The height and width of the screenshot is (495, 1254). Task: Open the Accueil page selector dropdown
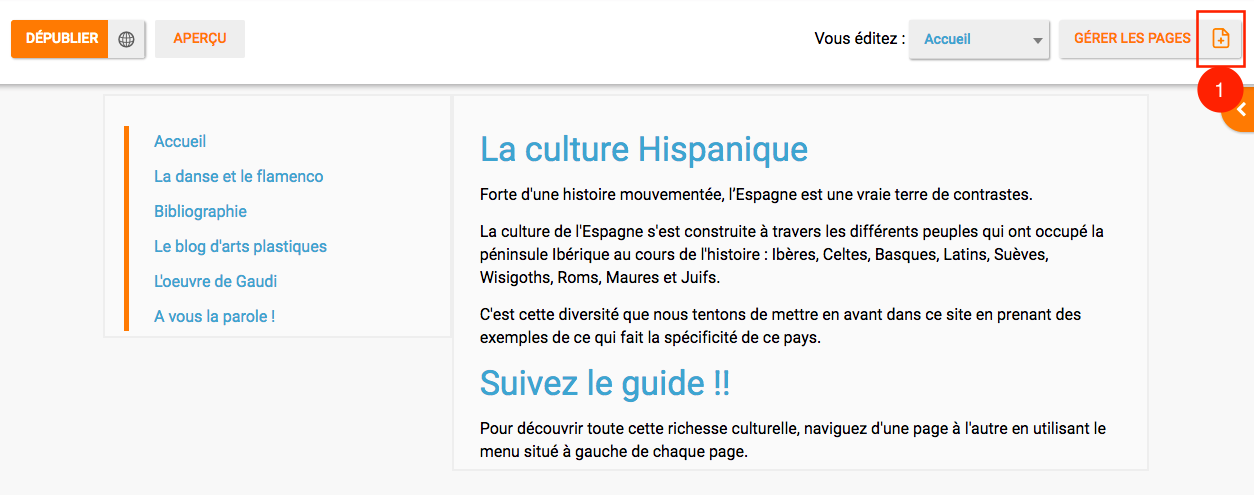(978, 40)
